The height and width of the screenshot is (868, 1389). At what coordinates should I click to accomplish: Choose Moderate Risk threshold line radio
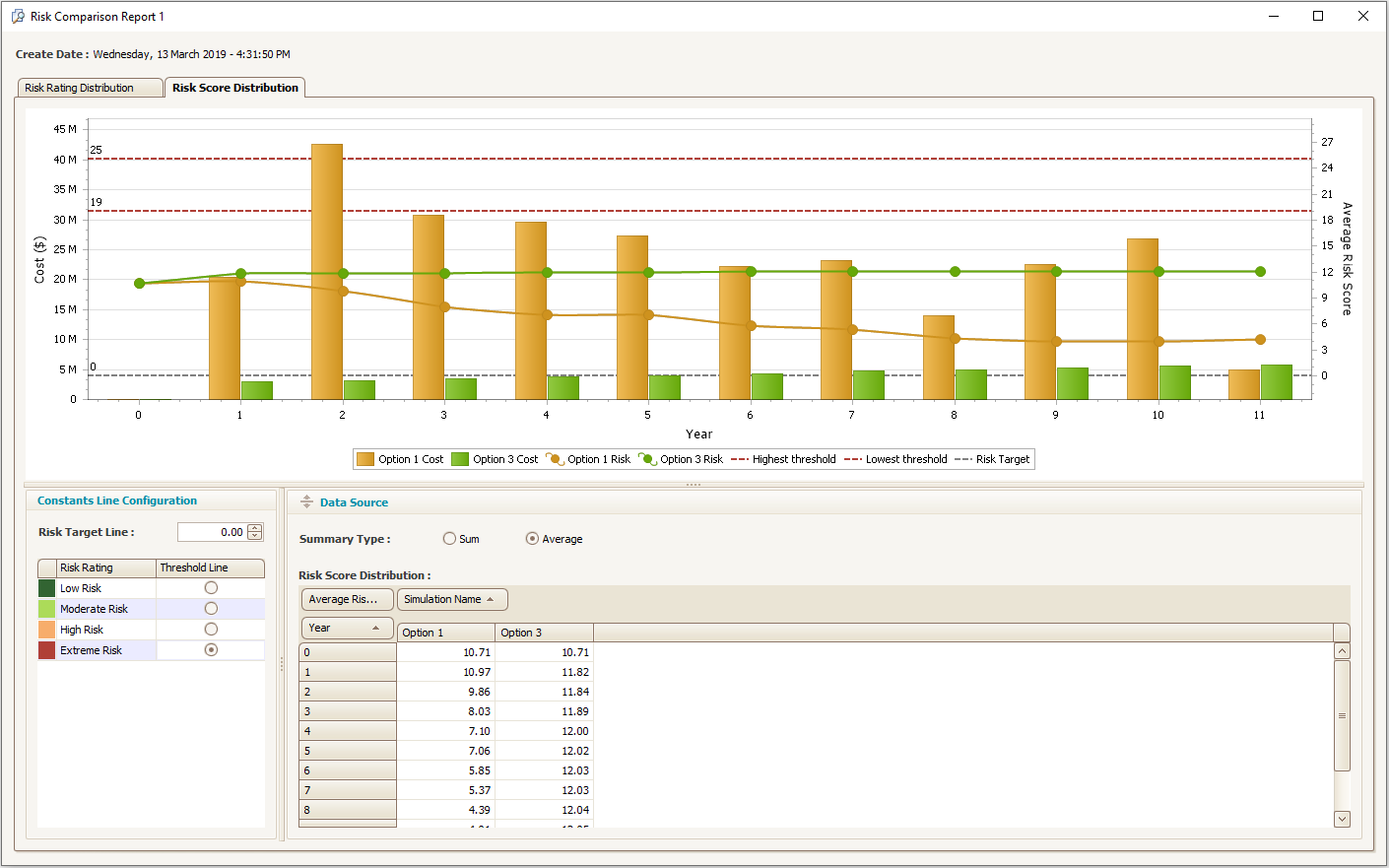[x=211, y=609]
